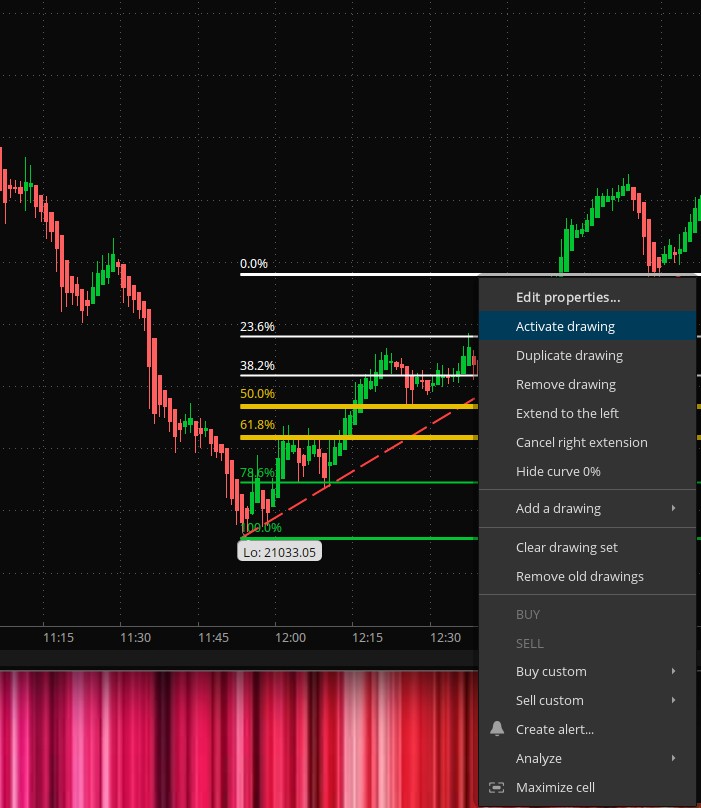Choose Remove old drawings
Screen dimensions: 701x808
pyautogui.click(x=587, y=576)
